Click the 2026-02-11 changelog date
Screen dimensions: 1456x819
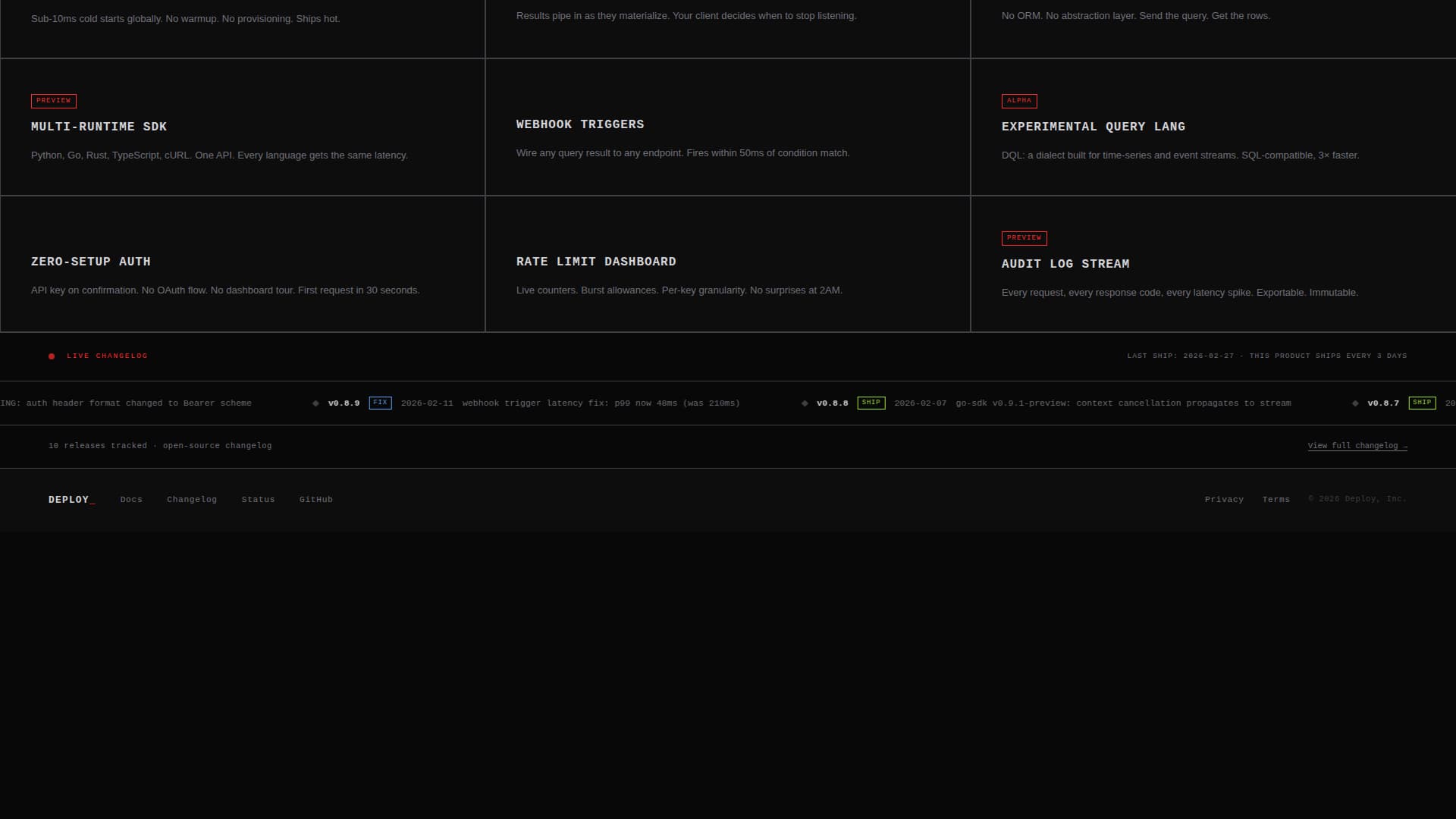(427, 403)
